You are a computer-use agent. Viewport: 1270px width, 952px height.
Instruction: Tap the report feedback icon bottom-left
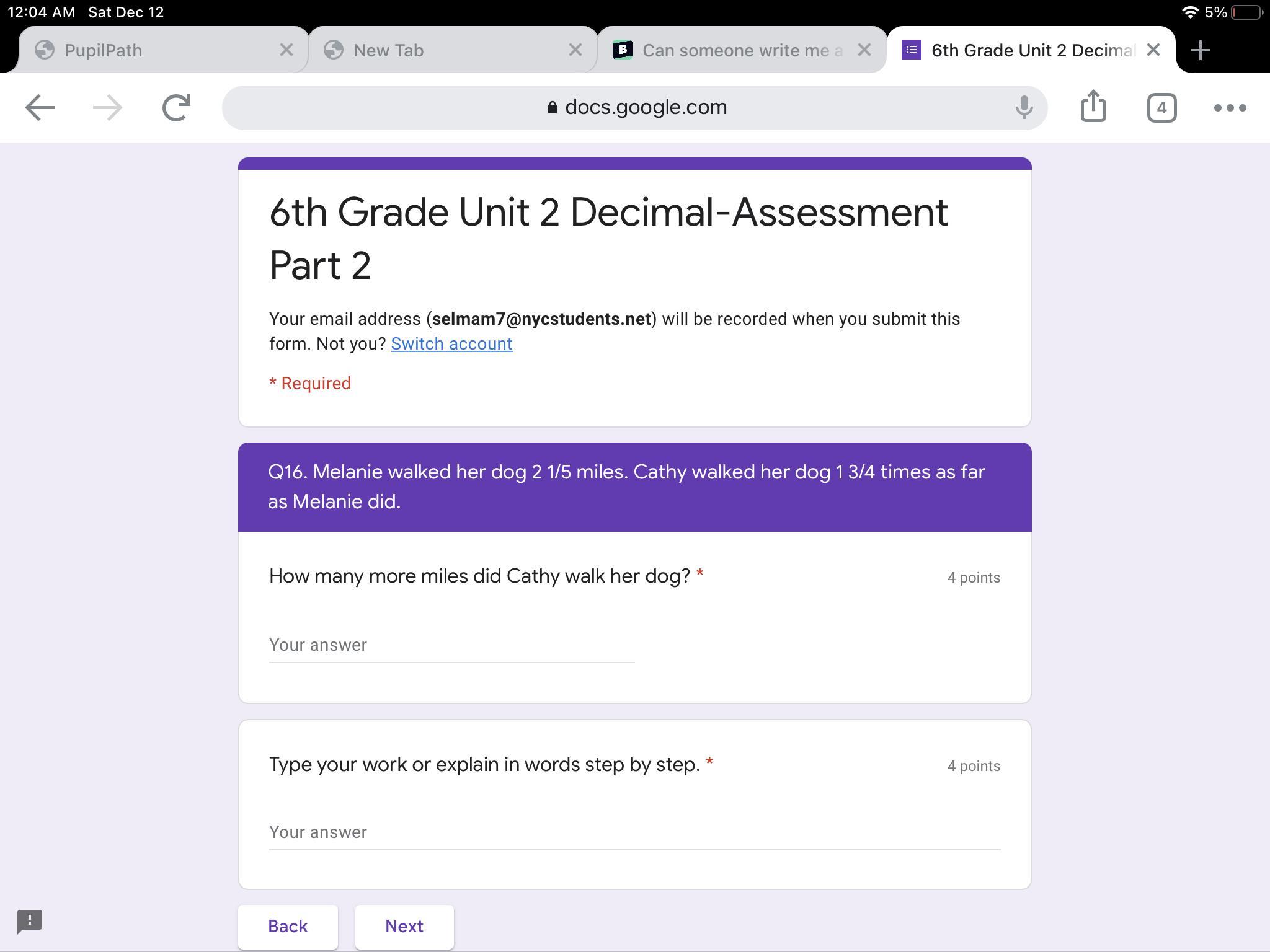click(30, 921)
